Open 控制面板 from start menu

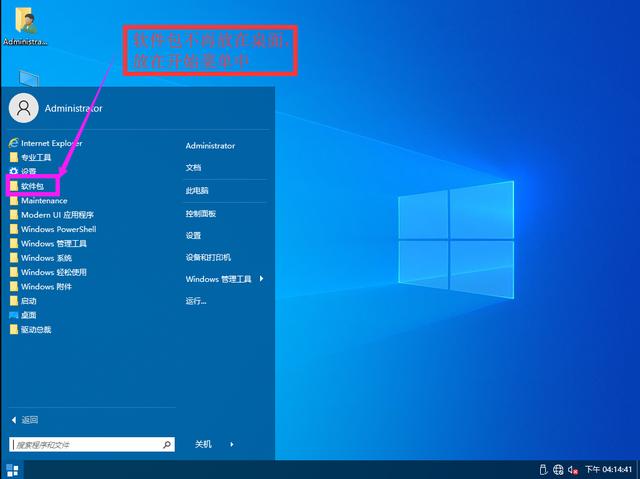click(201, 213)
